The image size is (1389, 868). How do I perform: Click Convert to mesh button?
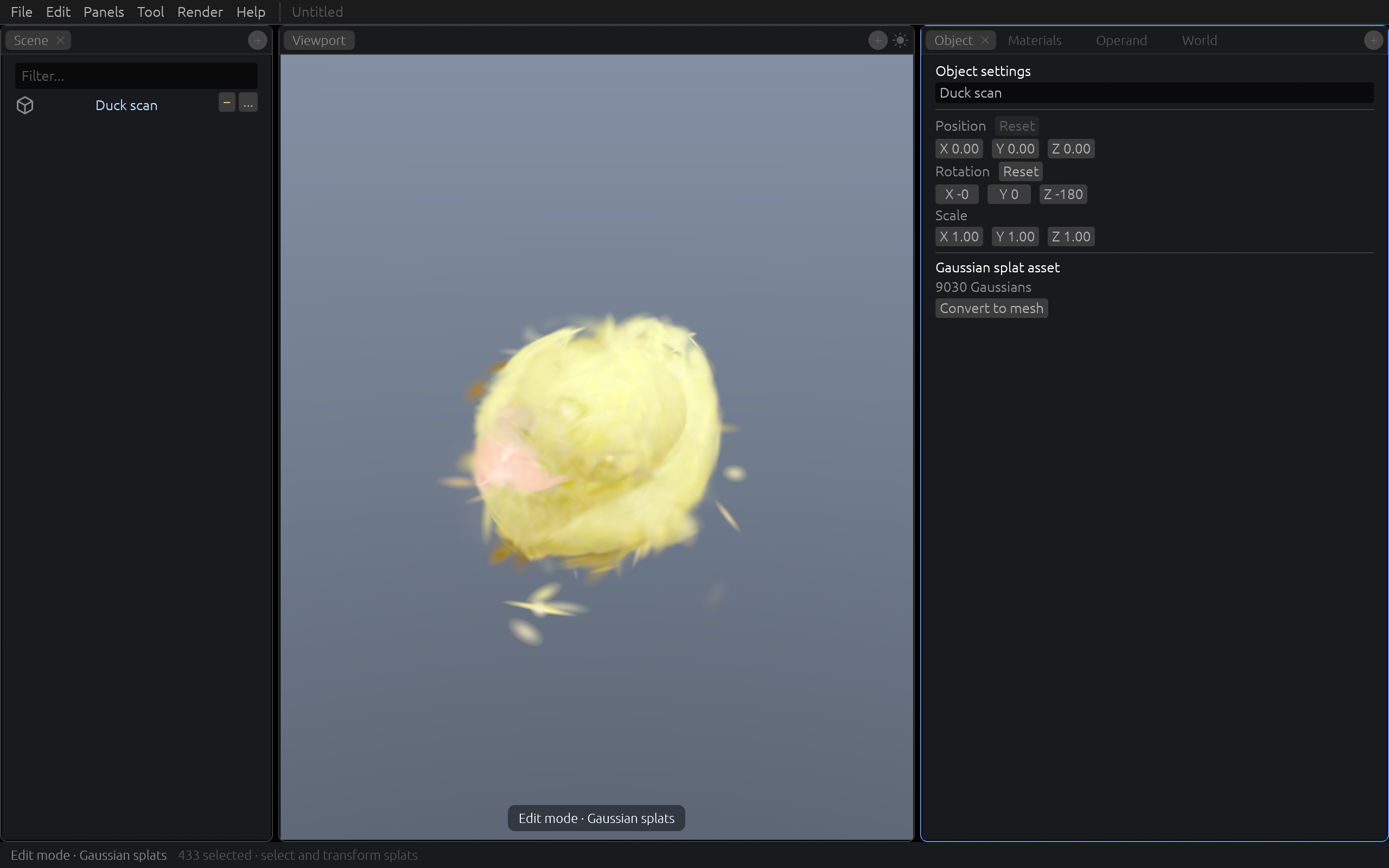991,308
